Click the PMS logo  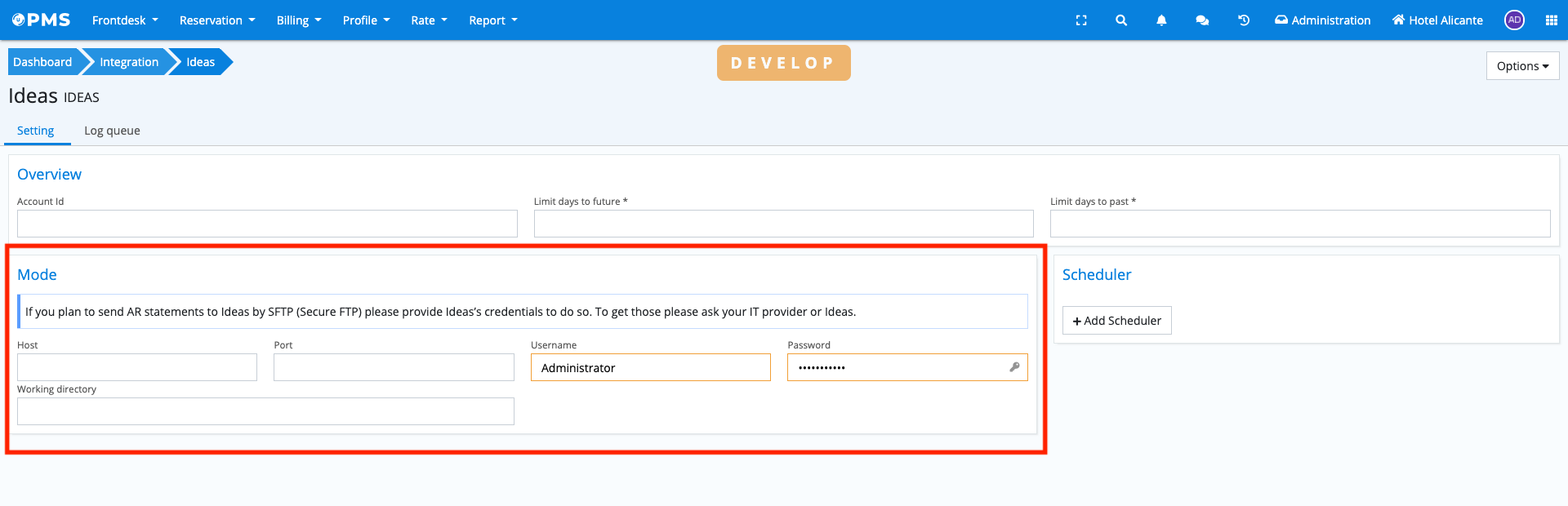click(42, 20)
